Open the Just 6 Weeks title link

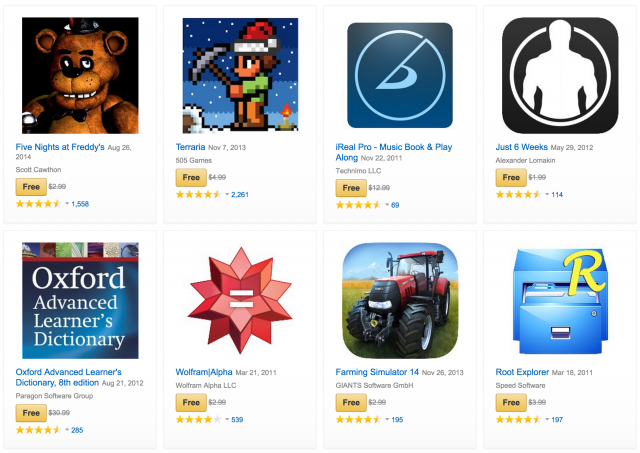(x=521, y=147)
